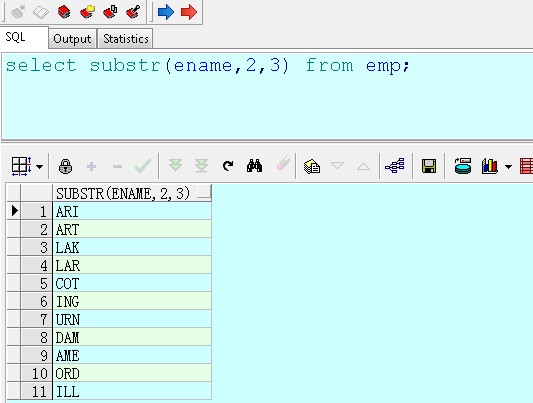Click the grid view mode icon
This screenshot has width=533, height=403.
[x=21, y=166]
